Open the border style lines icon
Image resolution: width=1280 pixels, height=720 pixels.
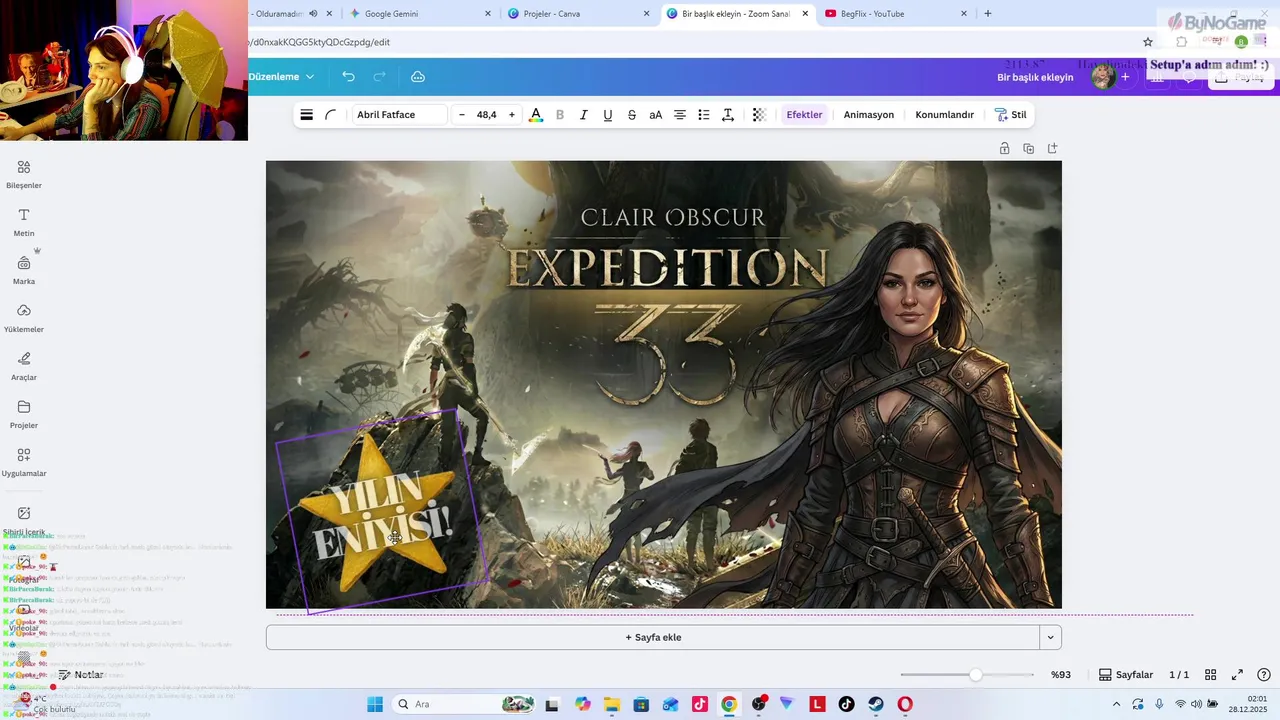[x=307, y=115]
